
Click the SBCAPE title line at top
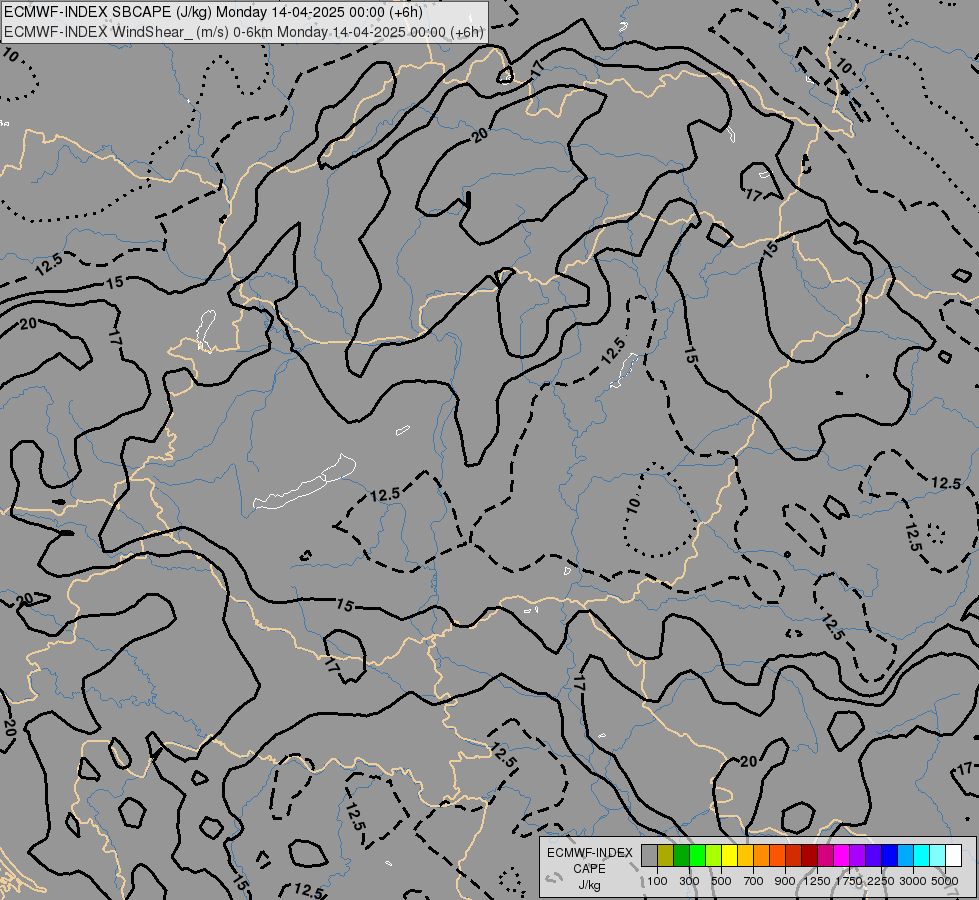213,12
